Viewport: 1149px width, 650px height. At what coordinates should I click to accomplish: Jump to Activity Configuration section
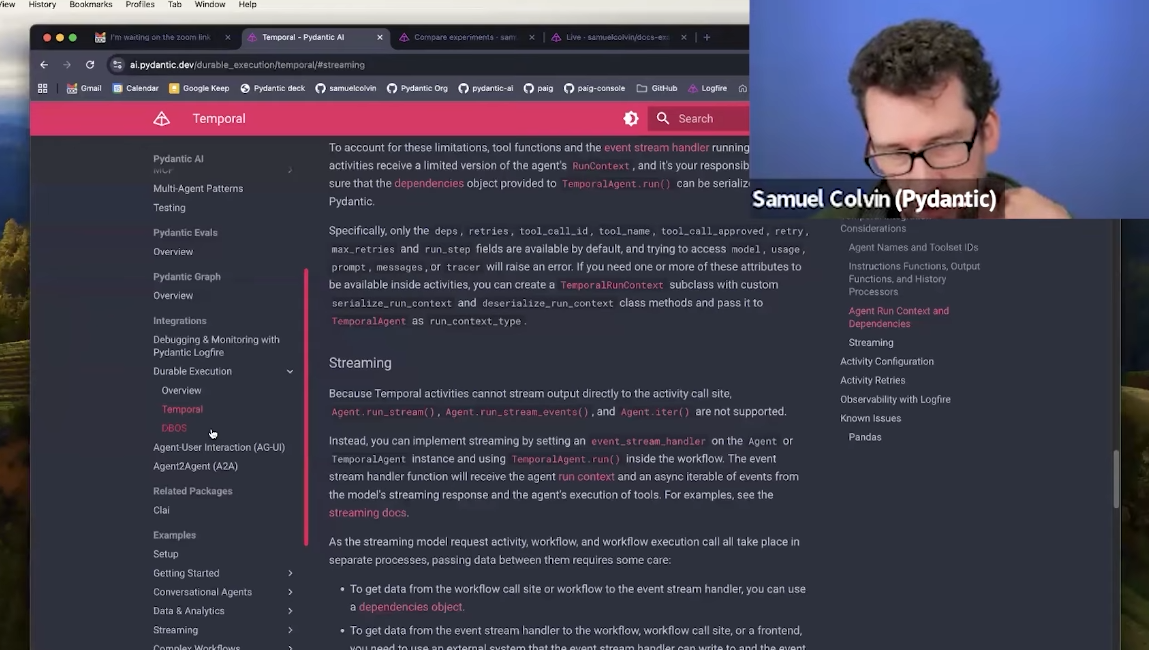(x=887, y=361)
